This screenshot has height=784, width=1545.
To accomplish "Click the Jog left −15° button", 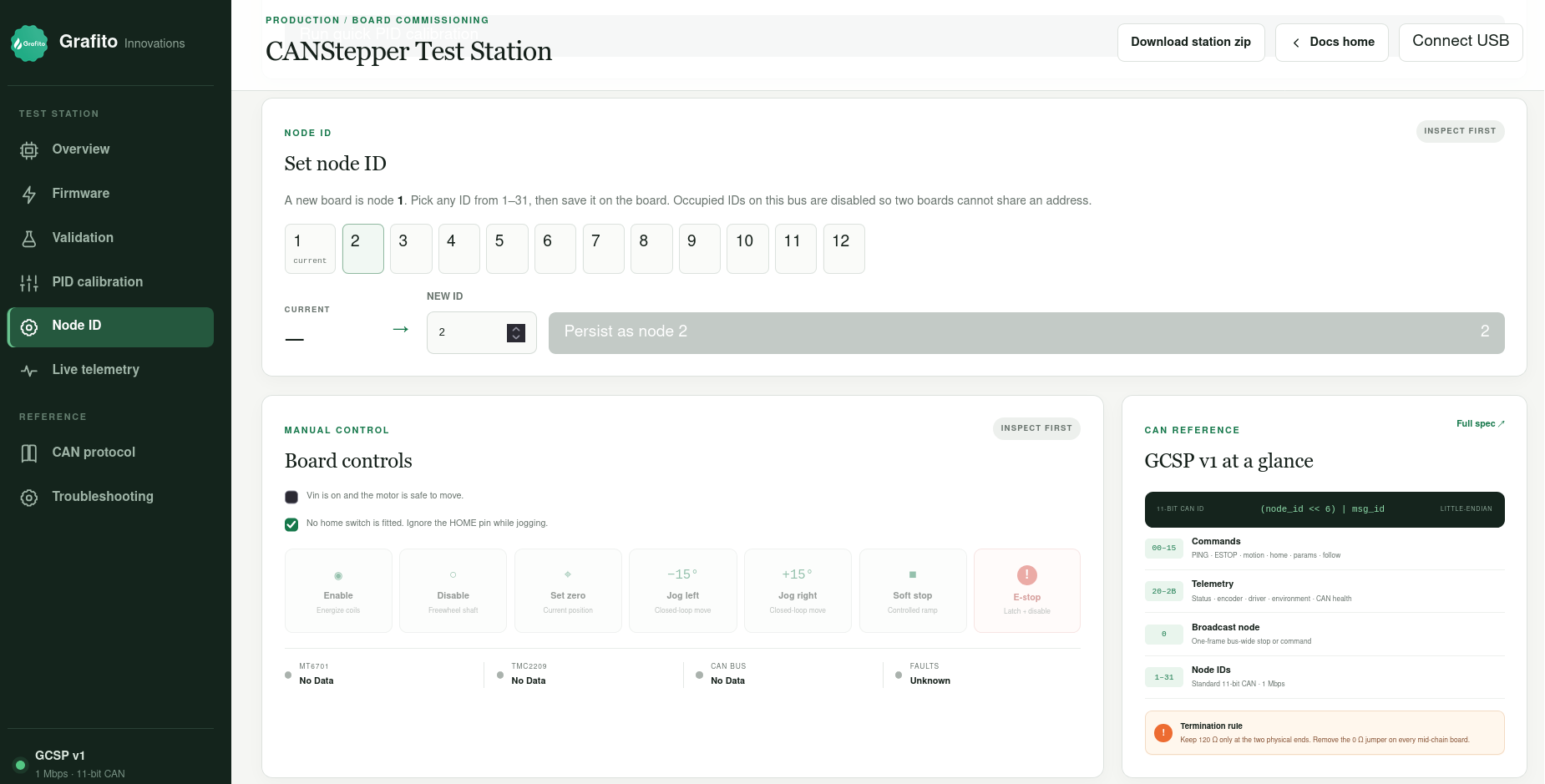I will [x=683, y=590].
